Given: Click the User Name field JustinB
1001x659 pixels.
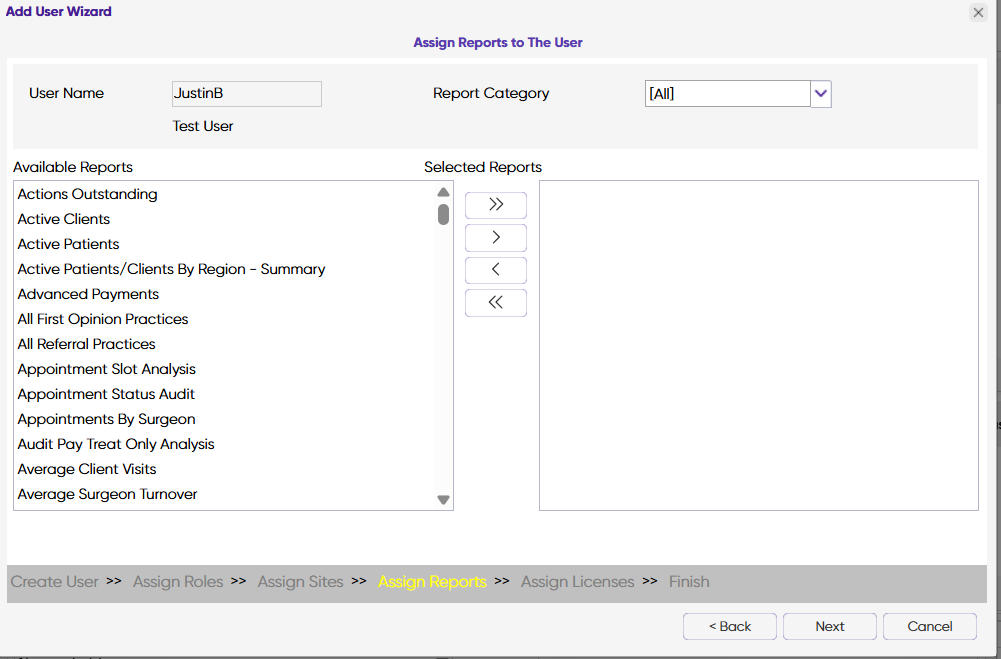Looking at the screenshot, I should pyautogui.click(x=246, y=94).
